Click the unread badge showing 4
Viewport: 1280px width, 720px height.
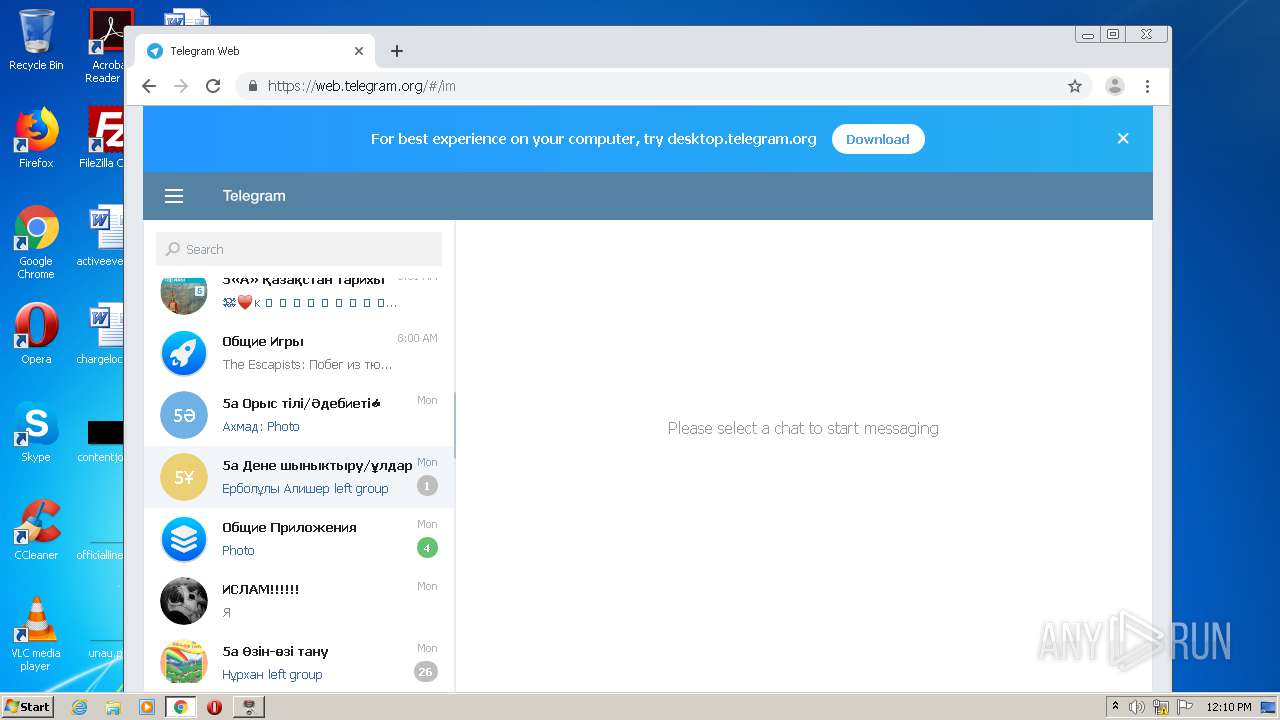point(427,548)
